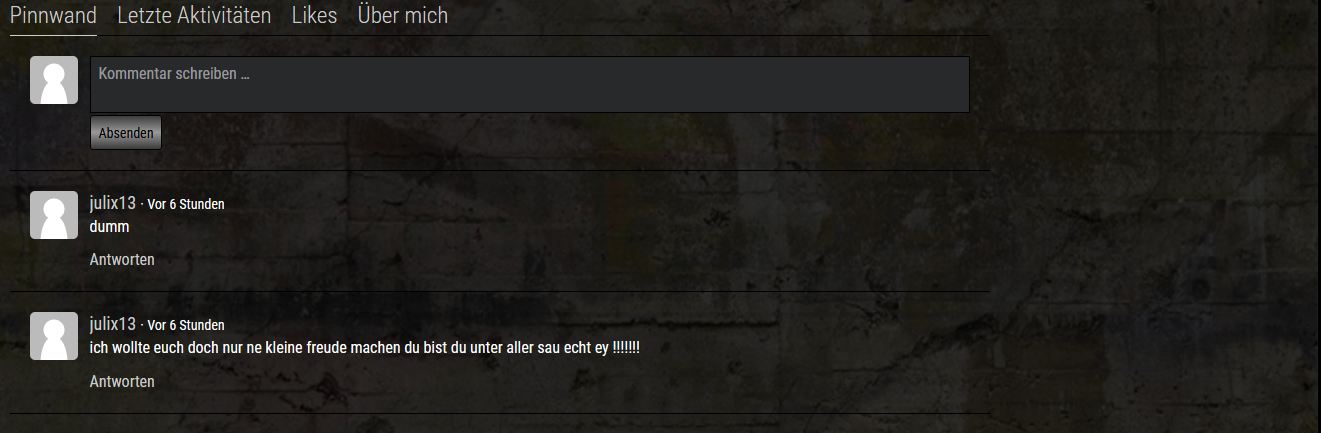Click the comment text starting 'ich wollte euch'
1321x433 pixels.
point(365,348)
